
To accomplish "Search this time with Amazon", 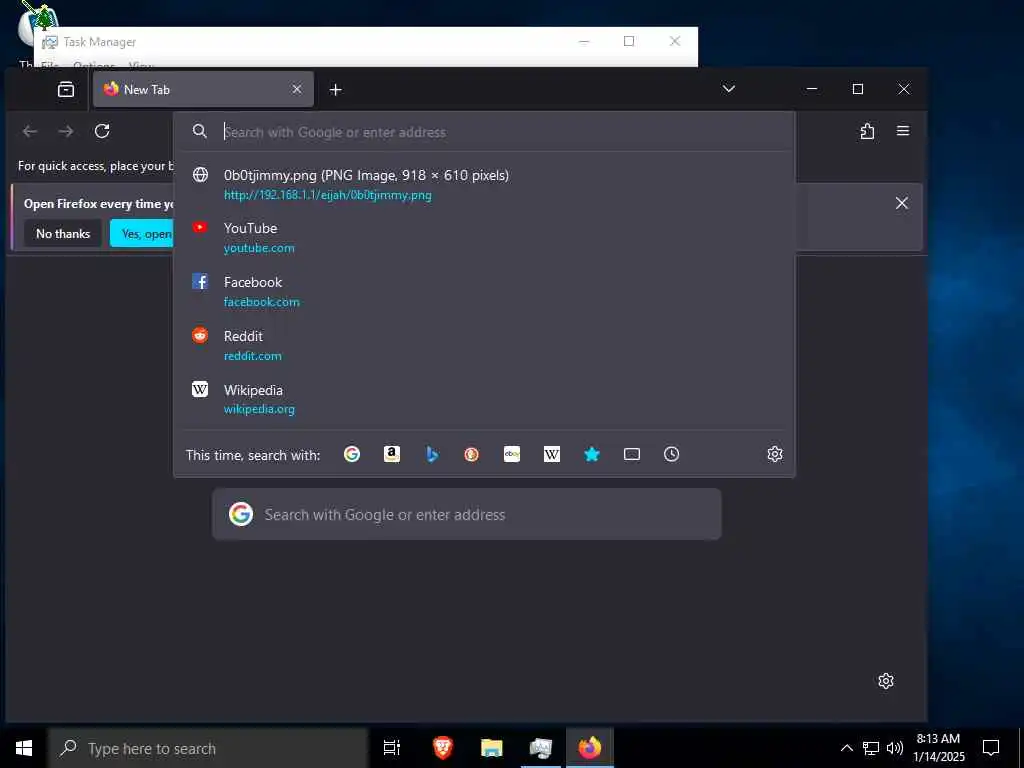I will pos(392,454).
